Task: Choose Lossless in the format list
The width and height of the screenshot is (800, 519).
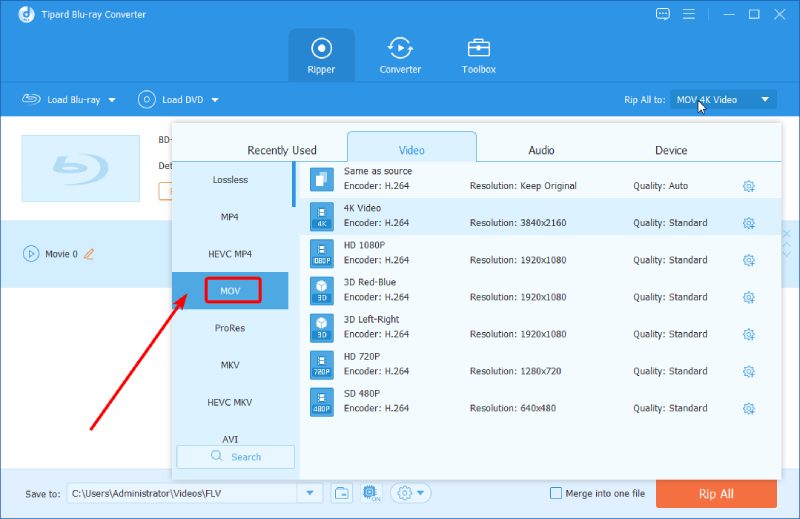Action: pos(230,180)
